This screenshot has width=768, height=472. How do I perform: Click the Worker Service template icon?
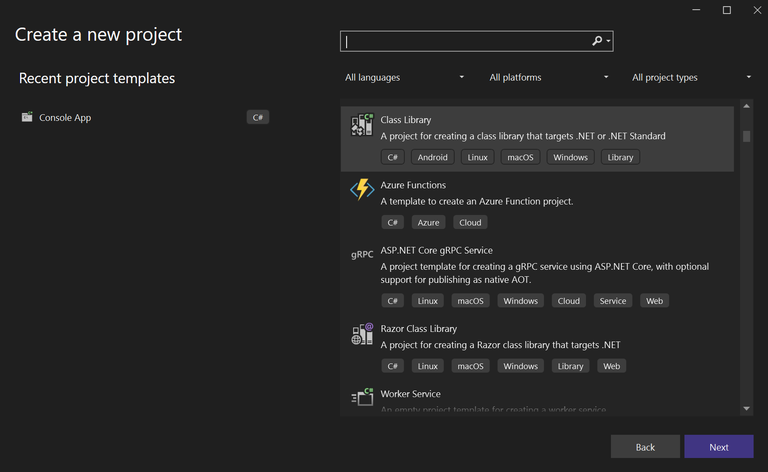pos(362,397)
